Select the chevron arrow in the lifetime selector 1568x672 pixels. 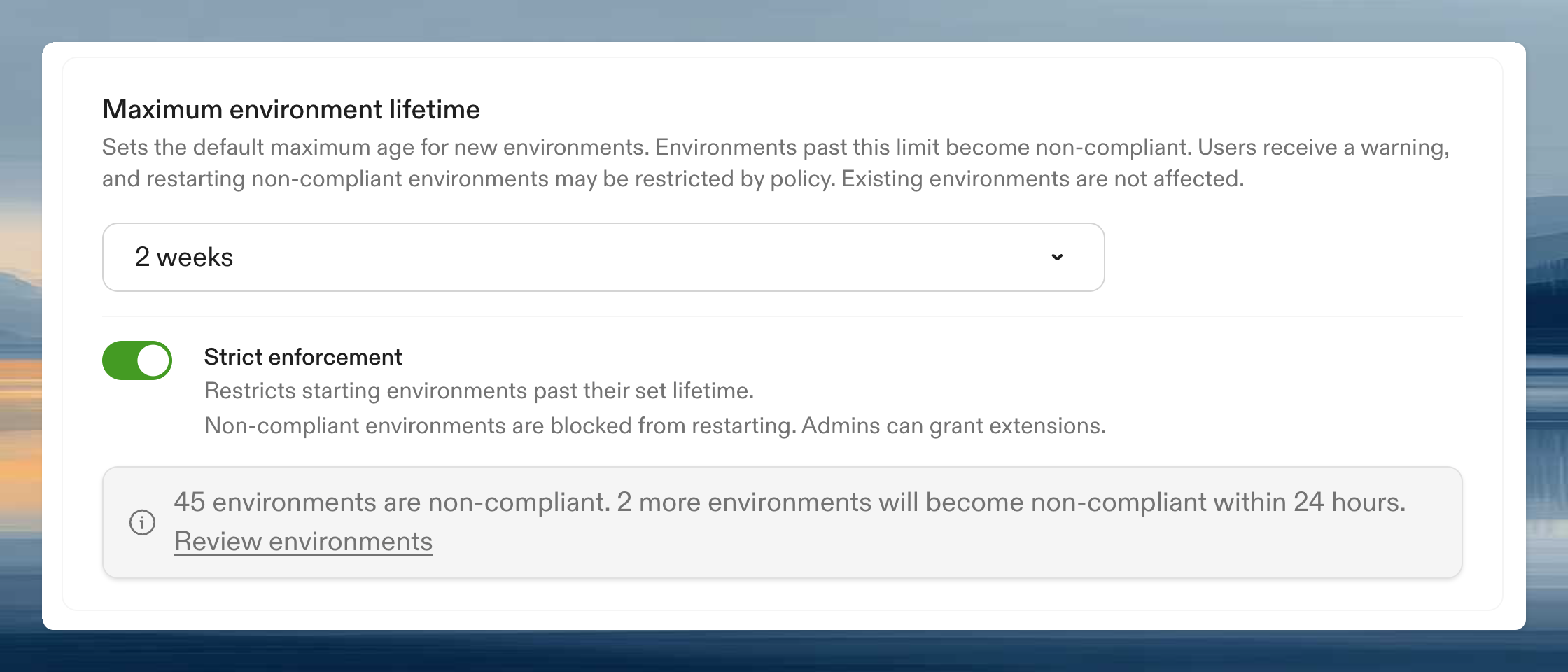coord(1057,257)
